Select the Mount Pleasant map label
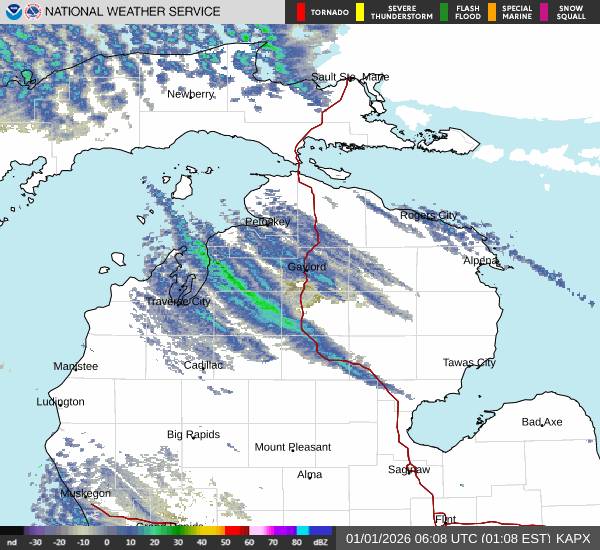This screenshot has width=600, height=550. (292, 447)
